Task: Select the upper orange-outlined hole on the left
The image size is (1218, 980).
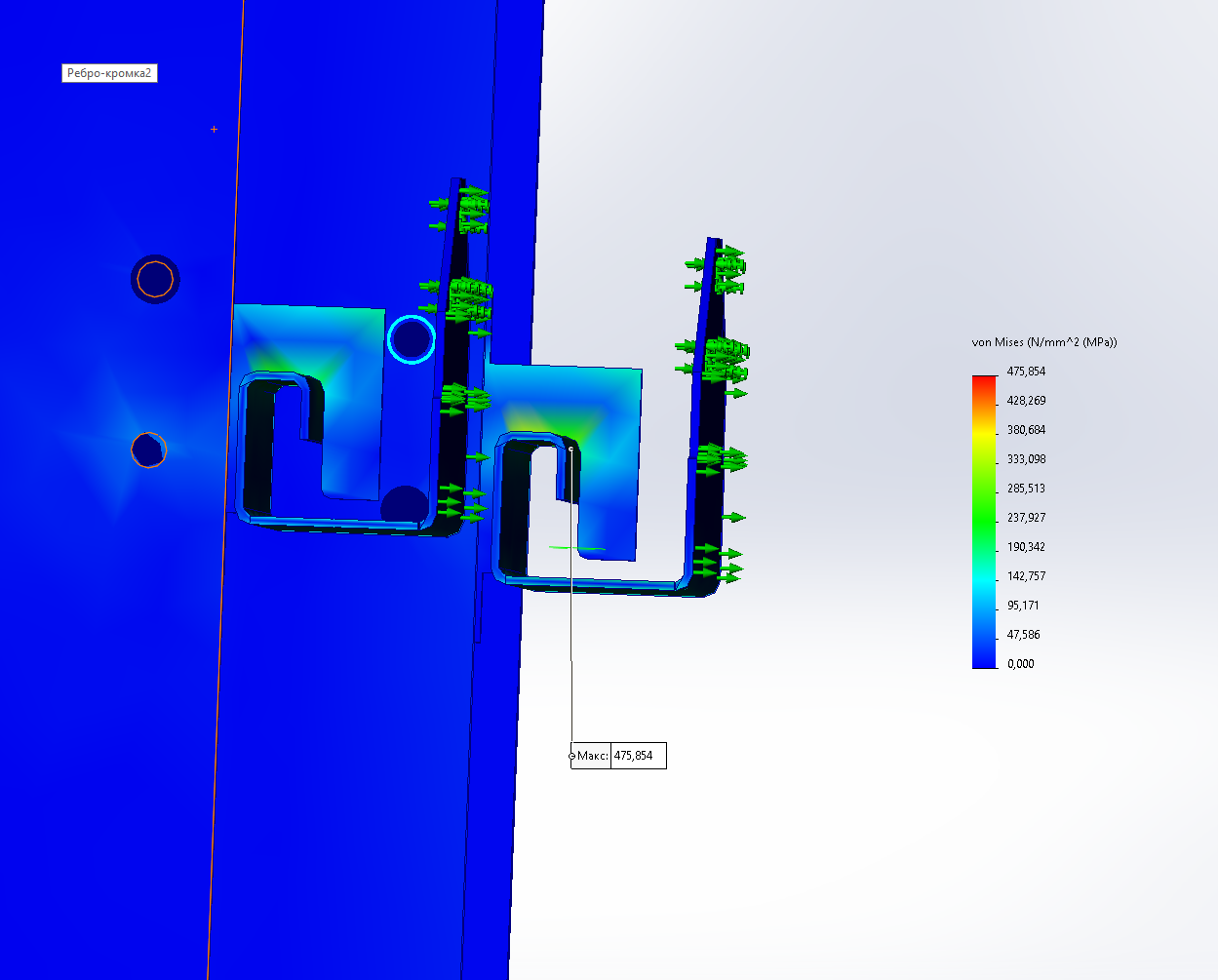Action: click(155, 280)
